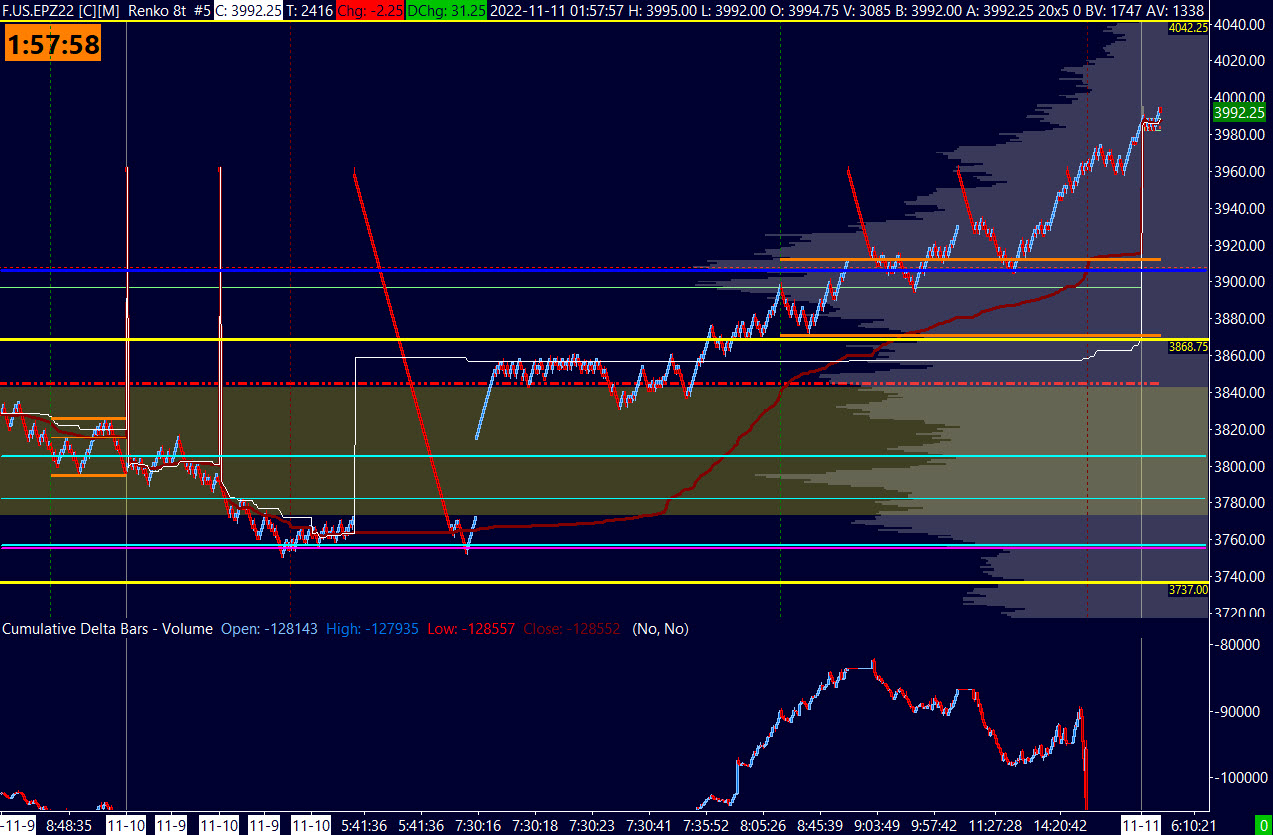Click the red Chg: -2.25 field
Viewport: 1273px width, 835px height.
click(372, 10)
